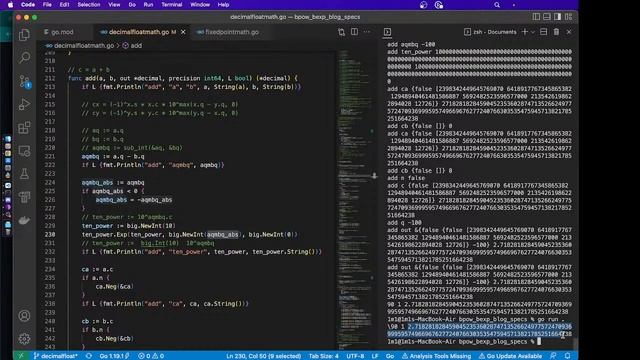
Task: Click the func add declaration on line 212
Action: click(183, 78)
